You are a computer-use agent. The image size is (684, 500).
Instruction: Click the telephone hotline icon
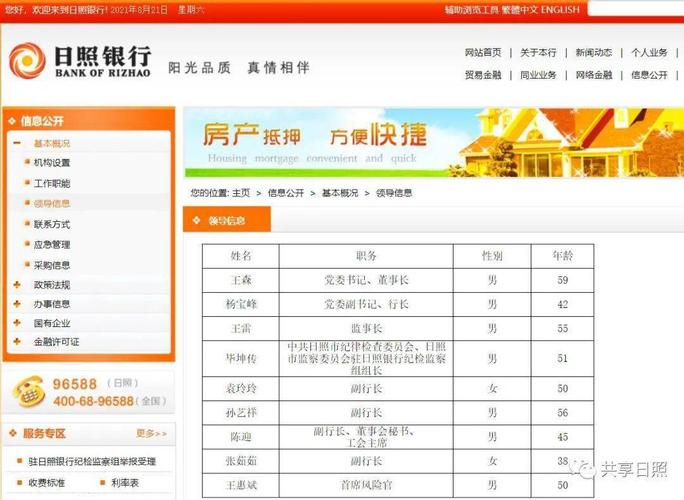pos(29,391)
